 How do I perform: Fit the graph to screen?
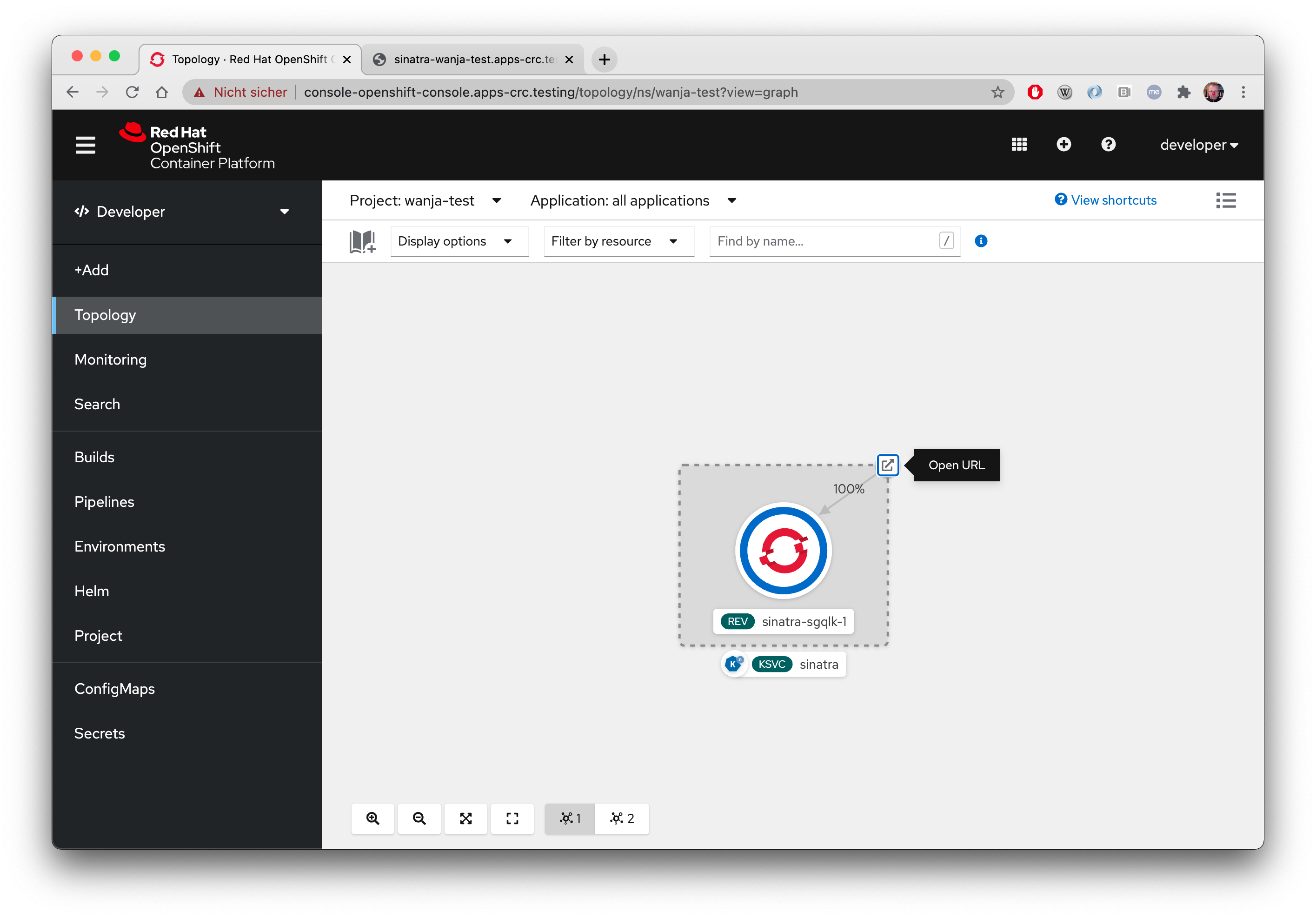(x=465, y=819)
